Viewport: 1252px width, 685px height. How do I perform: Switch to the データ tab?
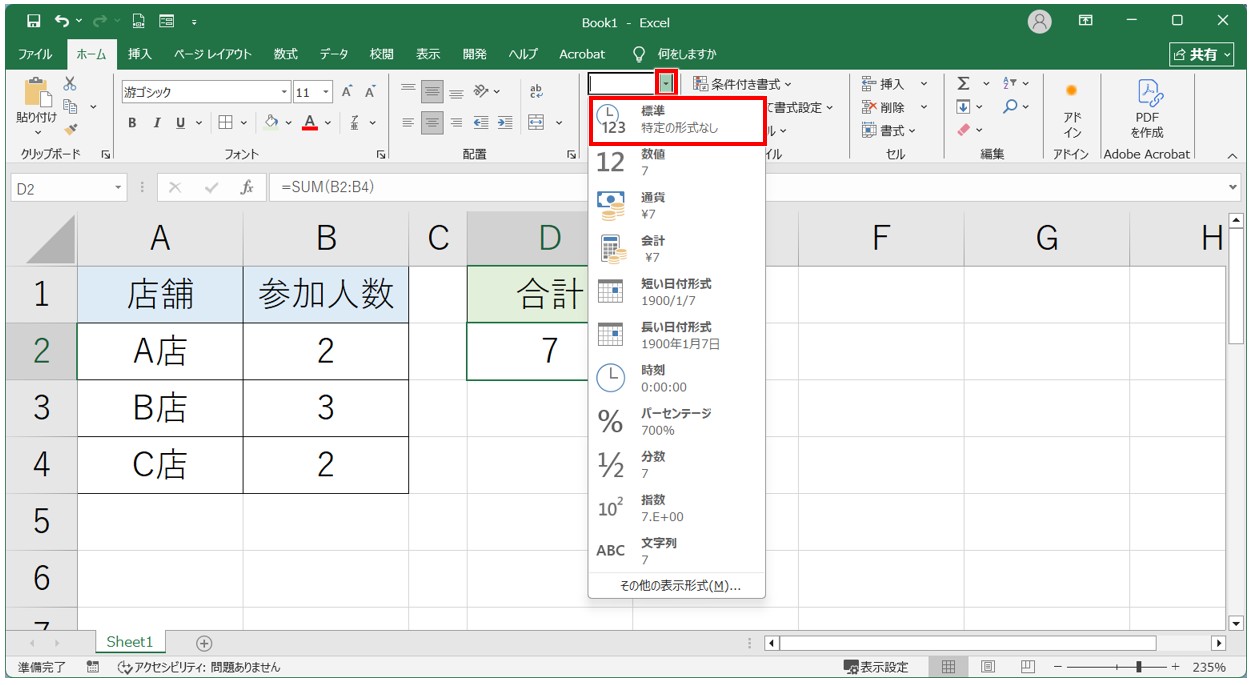tap(334, 54)
